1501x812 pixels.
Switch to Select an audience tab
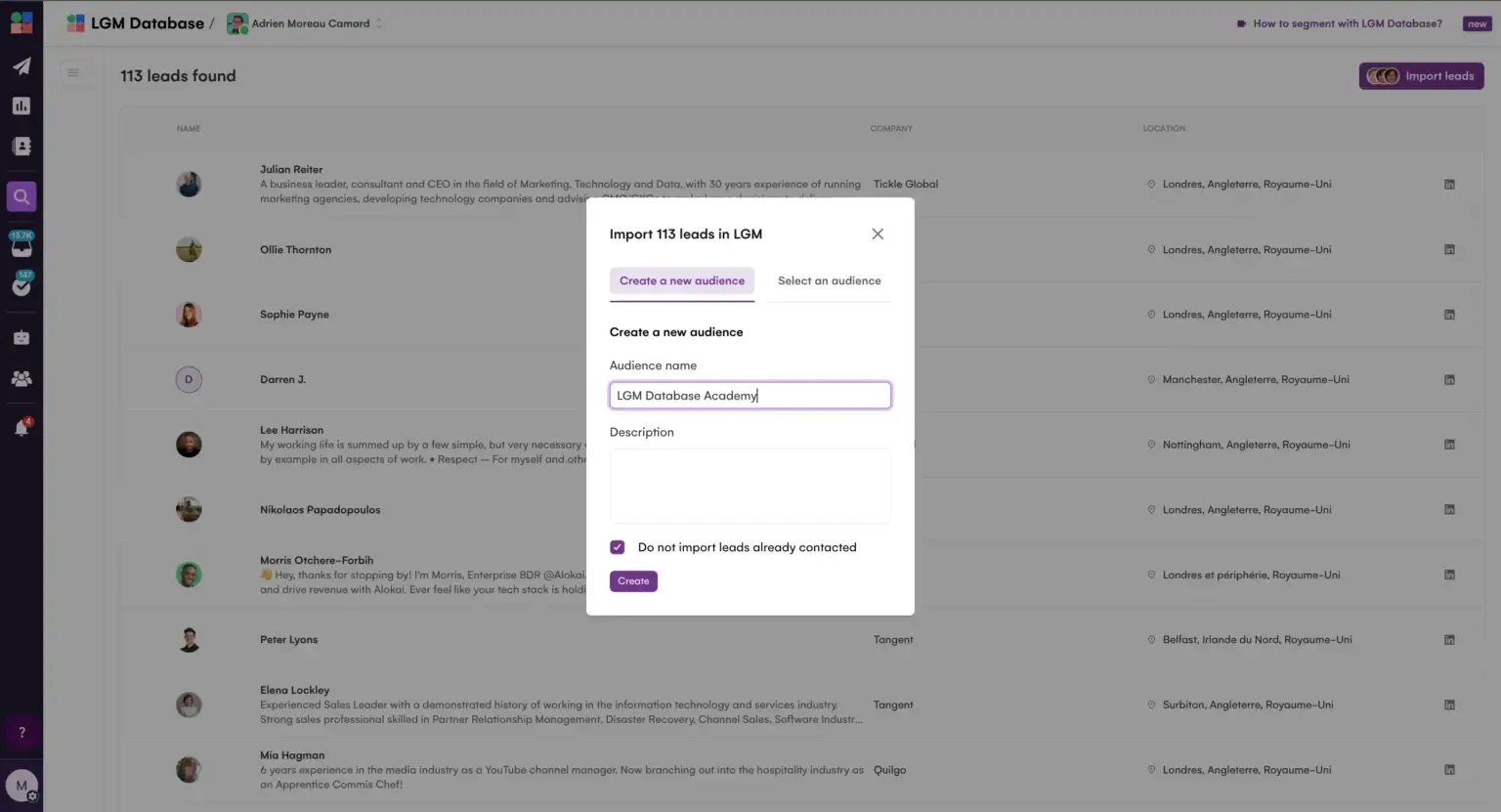coord(829,280)
